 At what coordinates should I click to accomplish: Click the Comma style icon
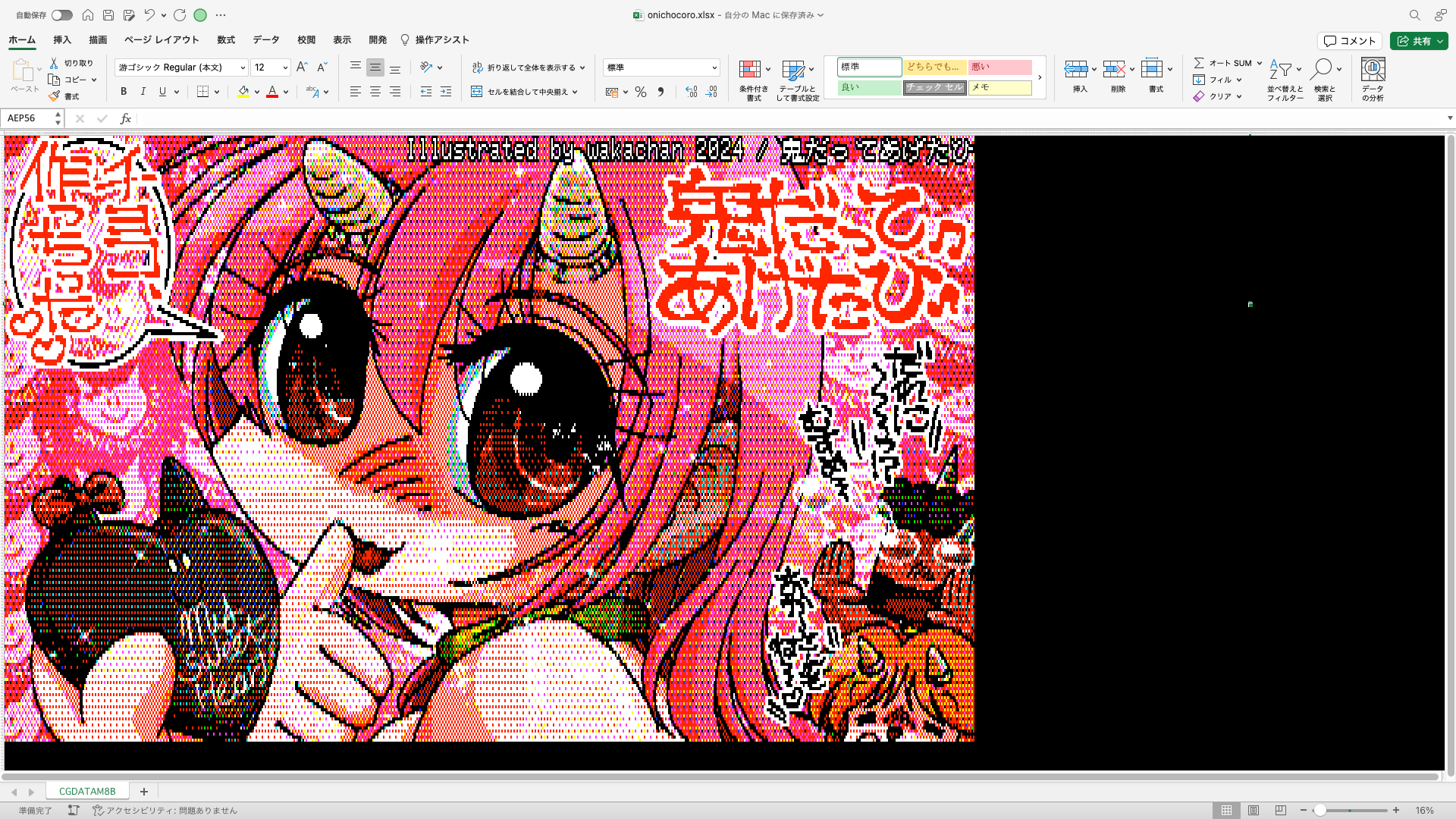pos(661,92)
